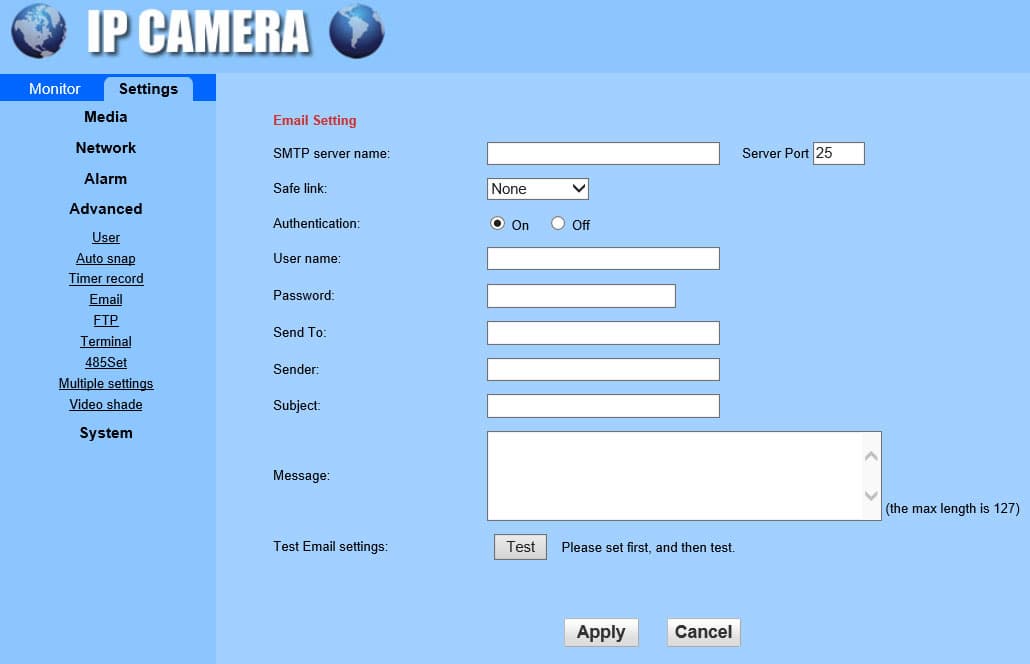The height and width of the screenshot is (664, 1030).
Task: Click the Test email button
Action: (x=520, y=547)
